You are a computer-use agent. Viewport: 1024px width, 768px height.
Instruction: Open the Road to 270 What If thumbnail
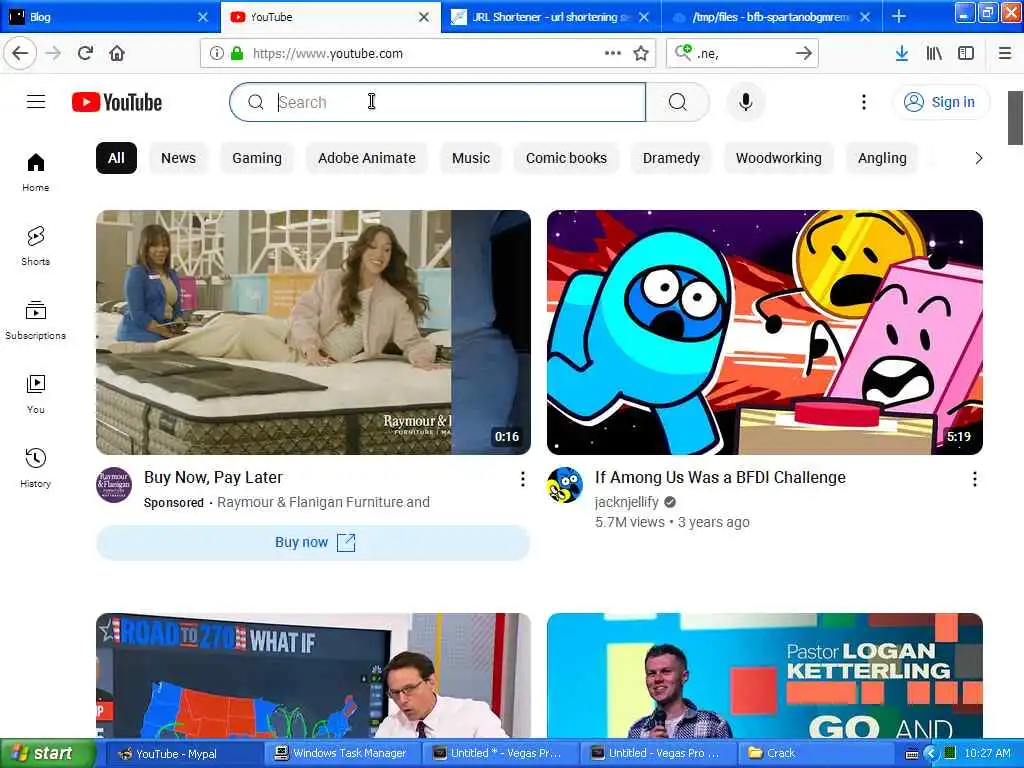pos(313,675)
